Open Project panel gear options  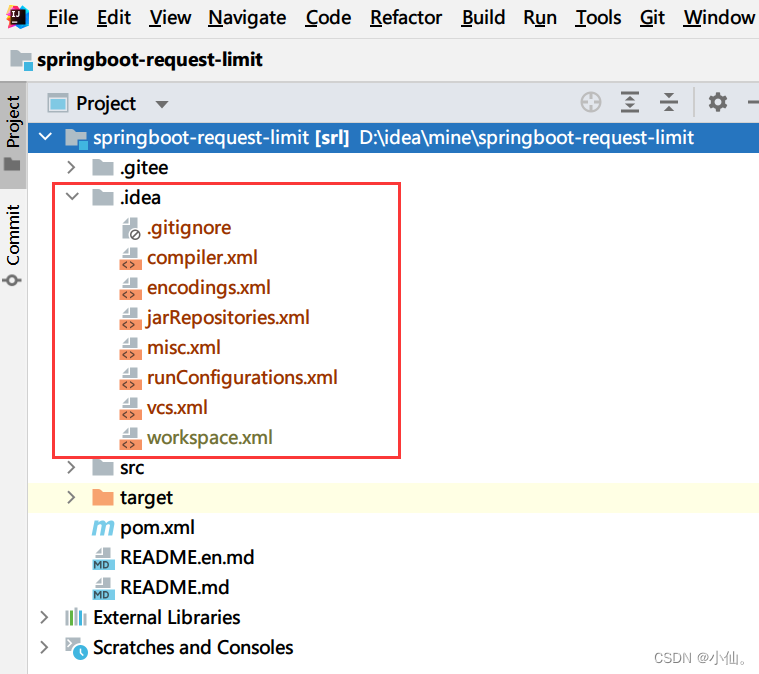pos(717,102)
